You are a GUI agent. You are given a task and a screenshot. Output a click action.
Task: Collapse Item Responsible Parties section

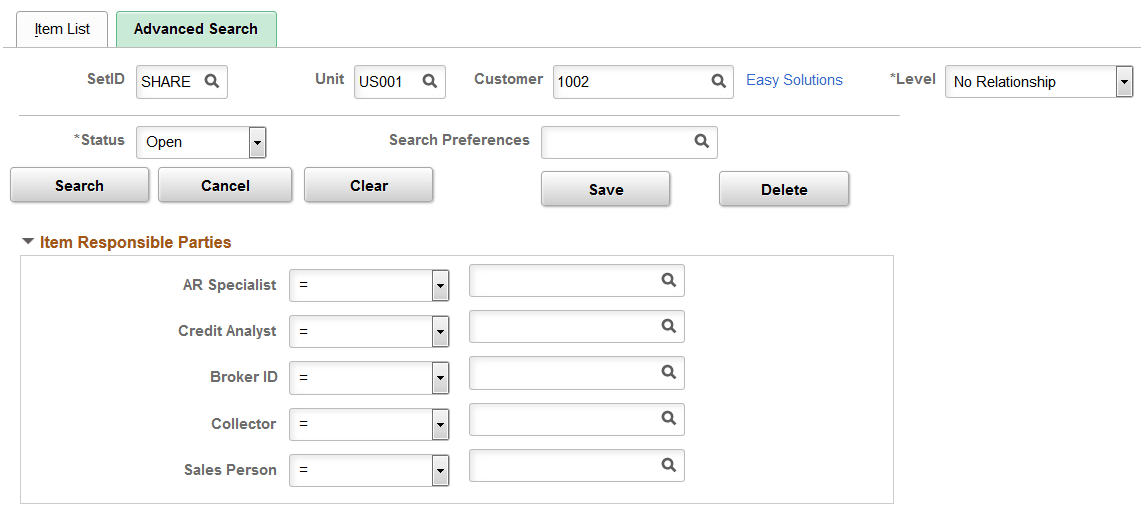pyautogui.click(x=28, y=241)
